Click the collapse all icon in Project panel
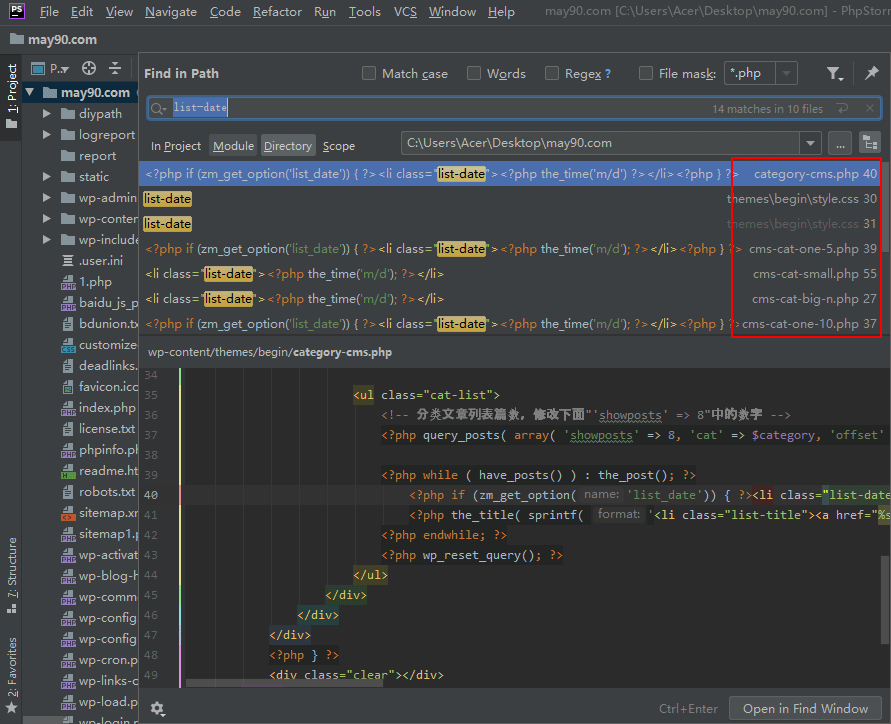This screenshot has width=891, height=724. [x=115, y=69]
